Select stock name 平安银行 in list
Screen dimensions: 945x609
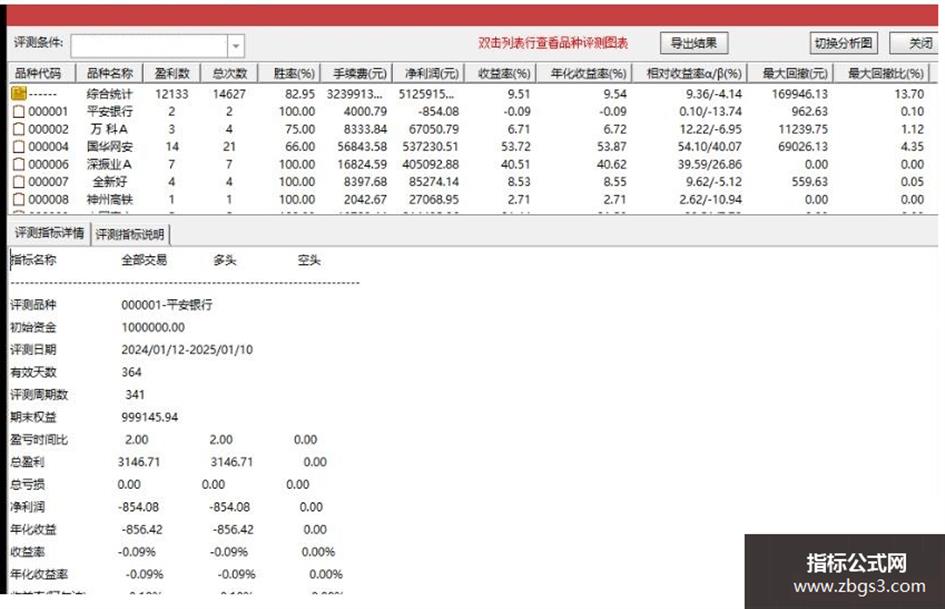[x=109, y=112]
